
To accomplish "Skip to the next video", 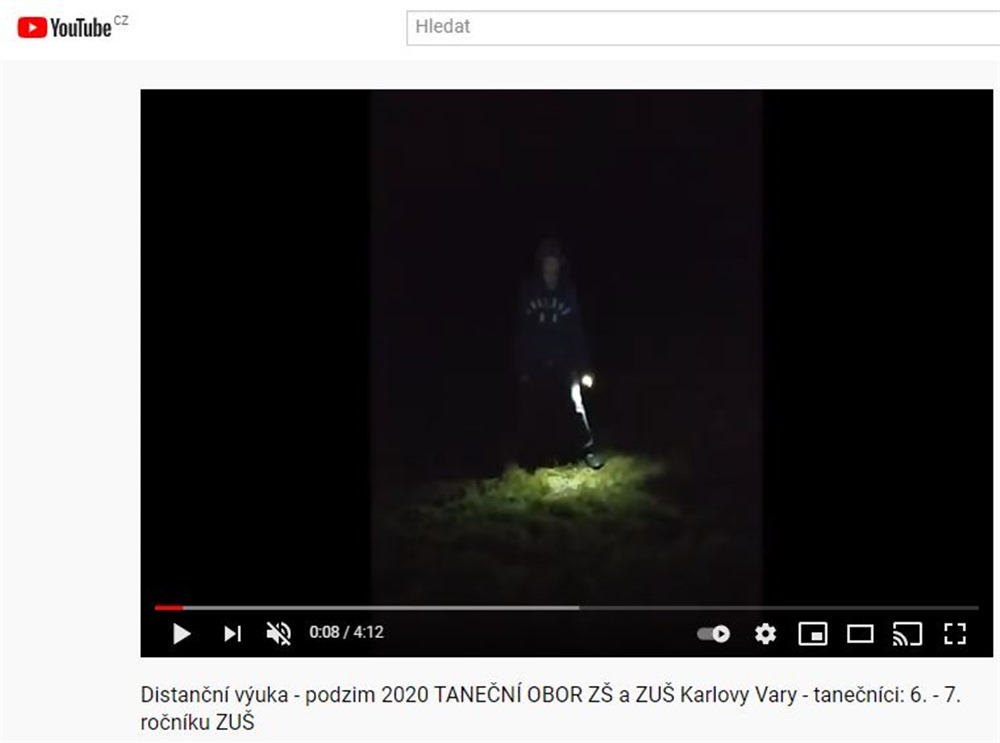I will 232,633.
